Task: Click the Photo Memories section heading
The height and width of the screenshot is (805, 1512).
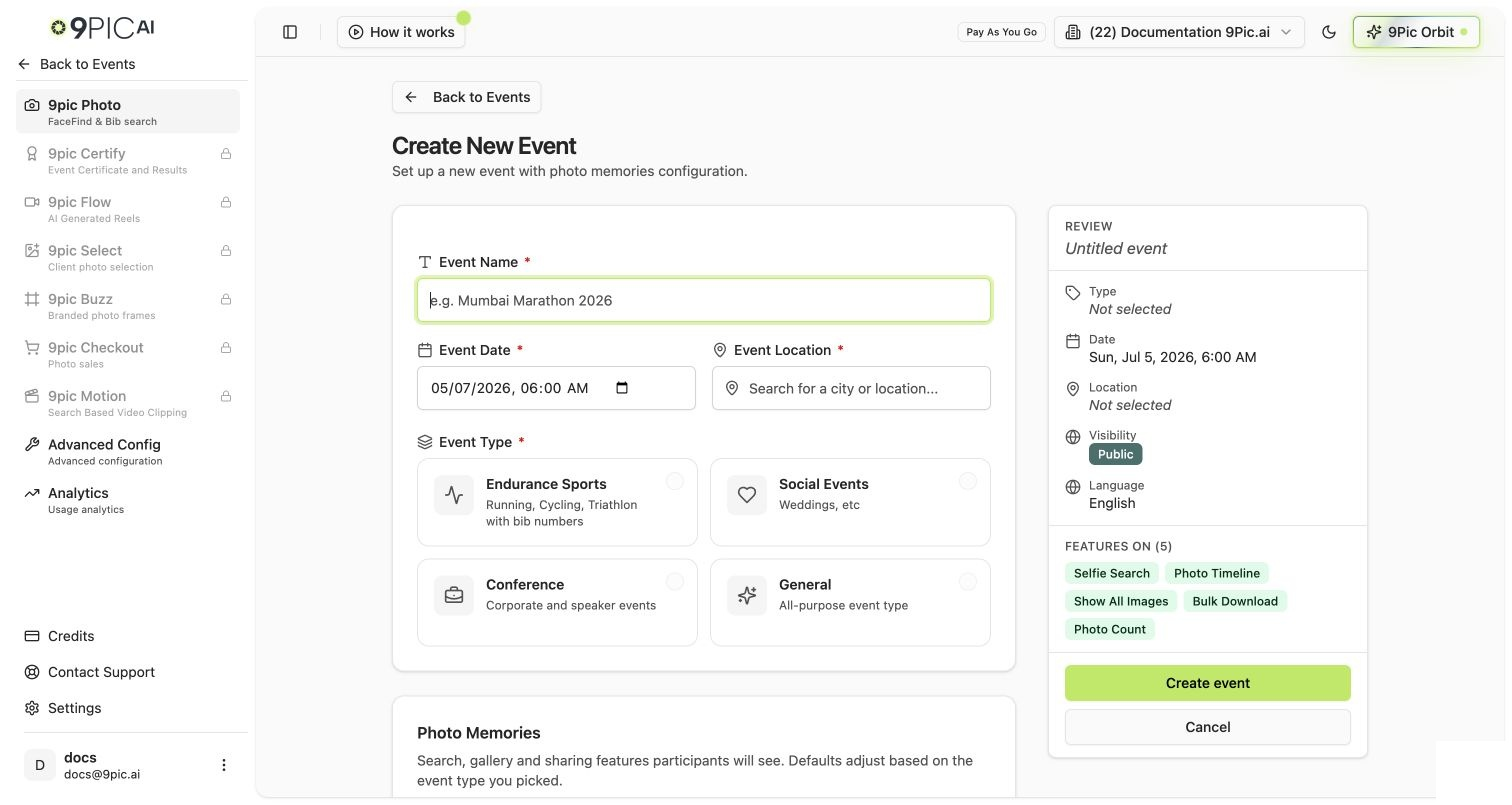Action: [x=479, y=733]
